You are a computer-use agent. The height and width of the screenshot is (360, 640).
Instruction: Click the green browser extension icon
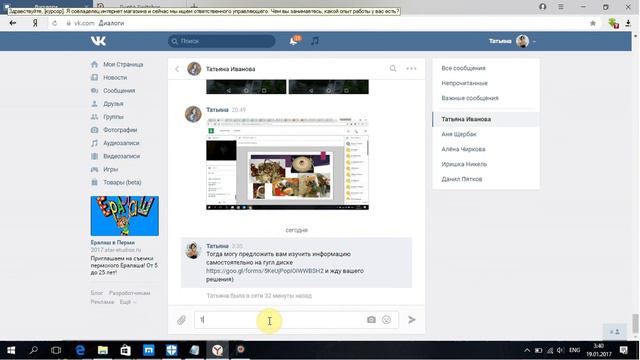613,23
